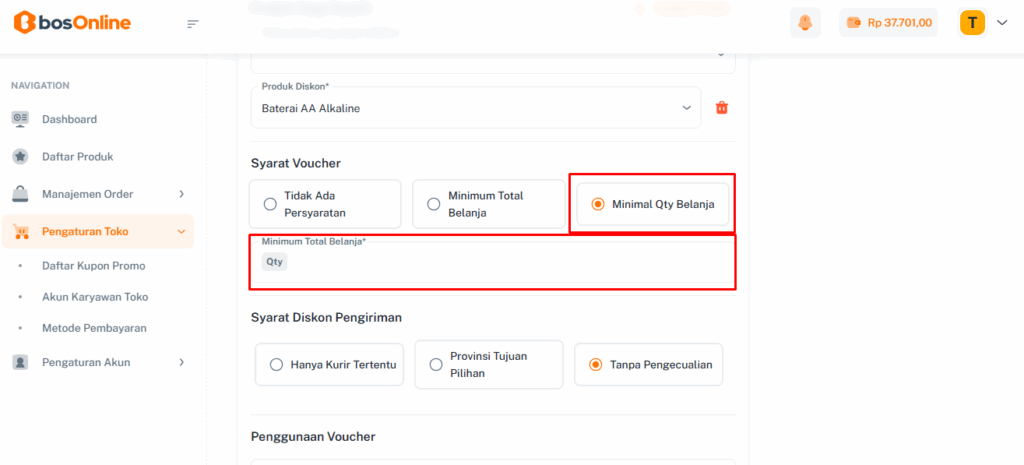Toggle the sidebar collapse menu icon
The height and width of the screenshot is (465, 1024).
point(193,23)
